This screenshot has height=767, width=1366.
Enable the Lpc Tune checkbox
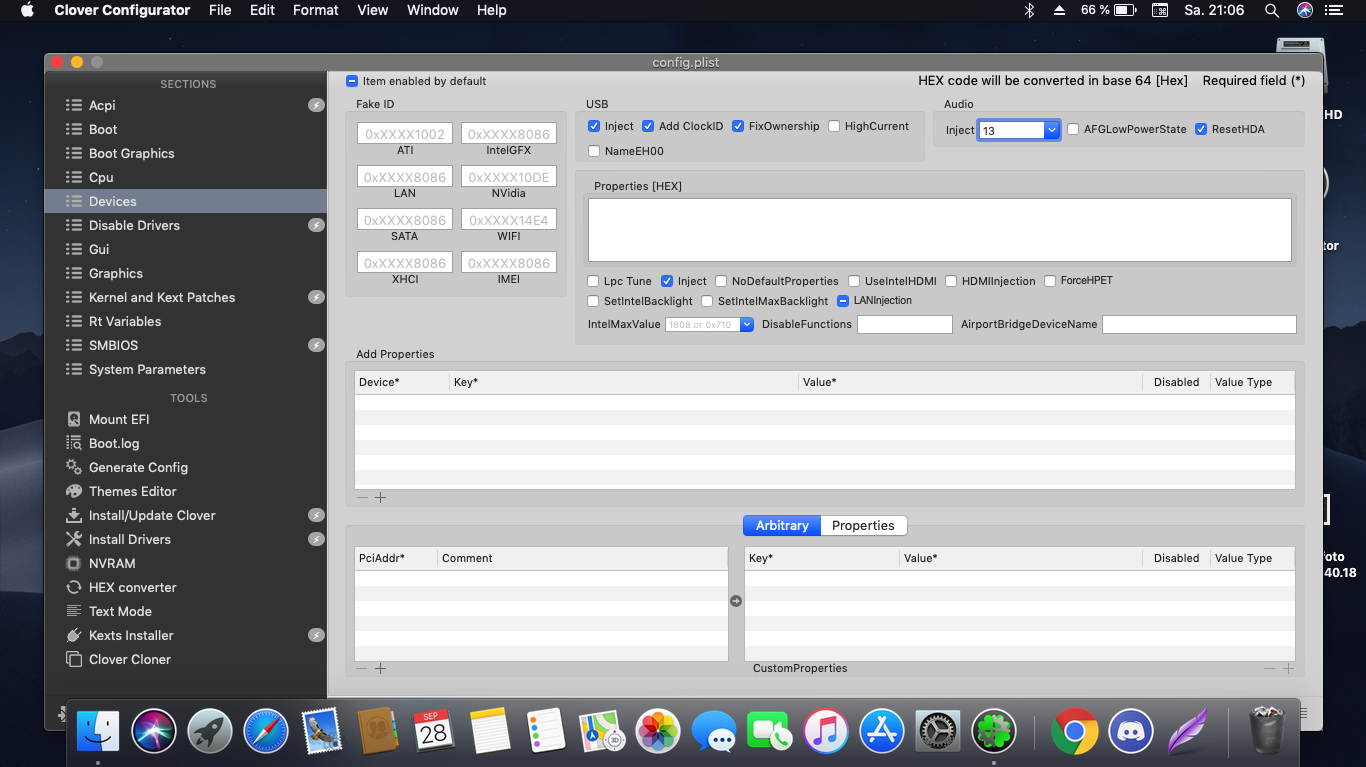pos(594,281)
